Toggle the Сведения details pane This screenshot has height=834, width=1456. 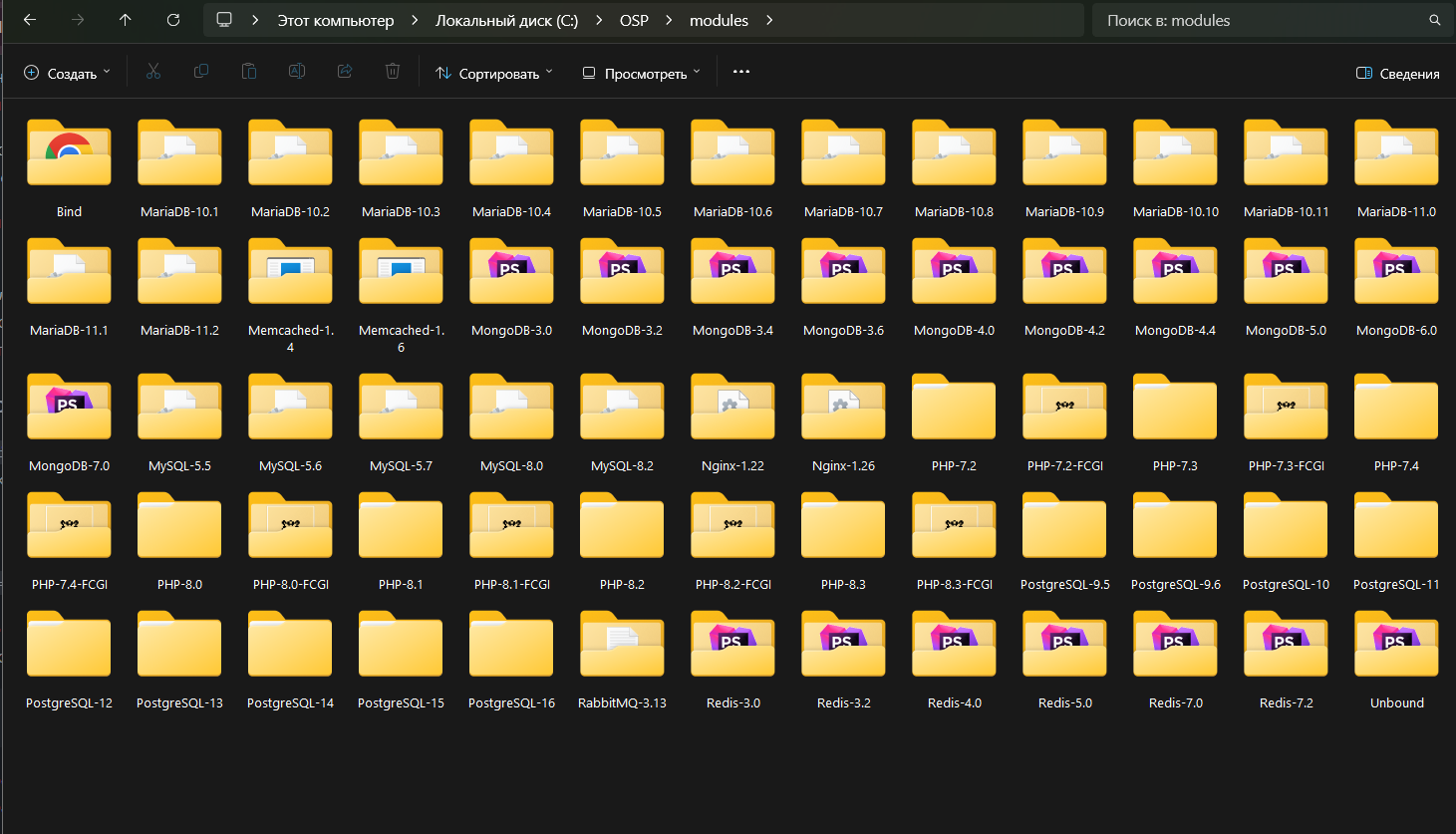1398,73
